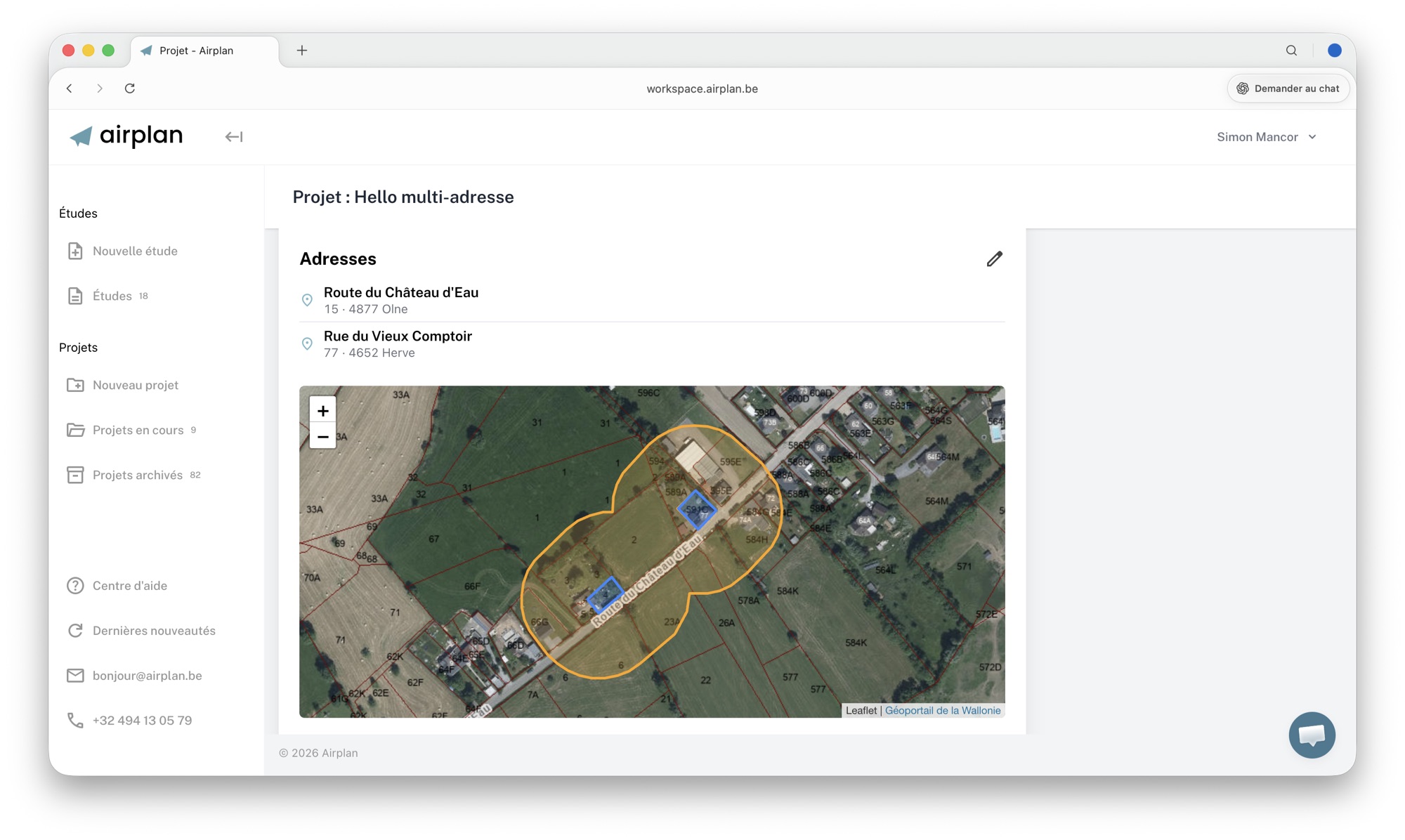Click the 15 · 4877 Olne text
The image size is (1405, 840).
pyautogui.click(x=366, y=309)
